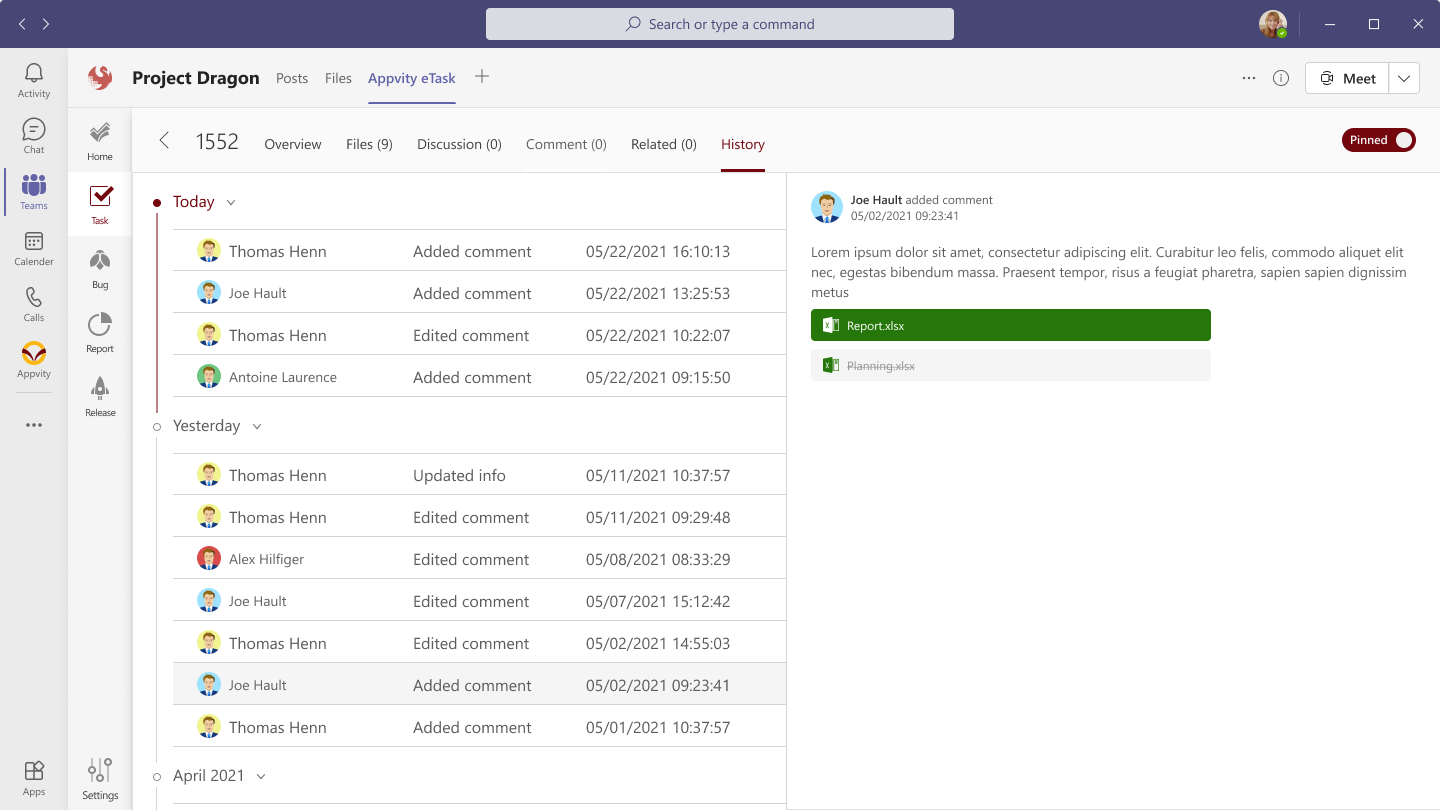The image size is (1440, 810).
Task: Open the Calls panel in Teams
Action: 33,304
